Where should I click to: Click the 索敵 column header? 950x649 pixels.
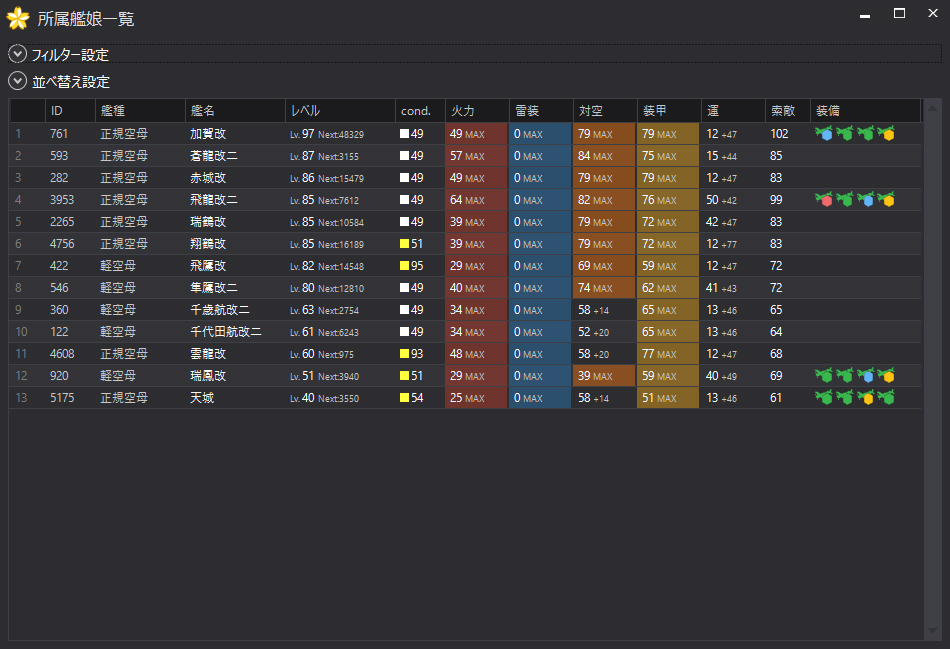(788, 111)
